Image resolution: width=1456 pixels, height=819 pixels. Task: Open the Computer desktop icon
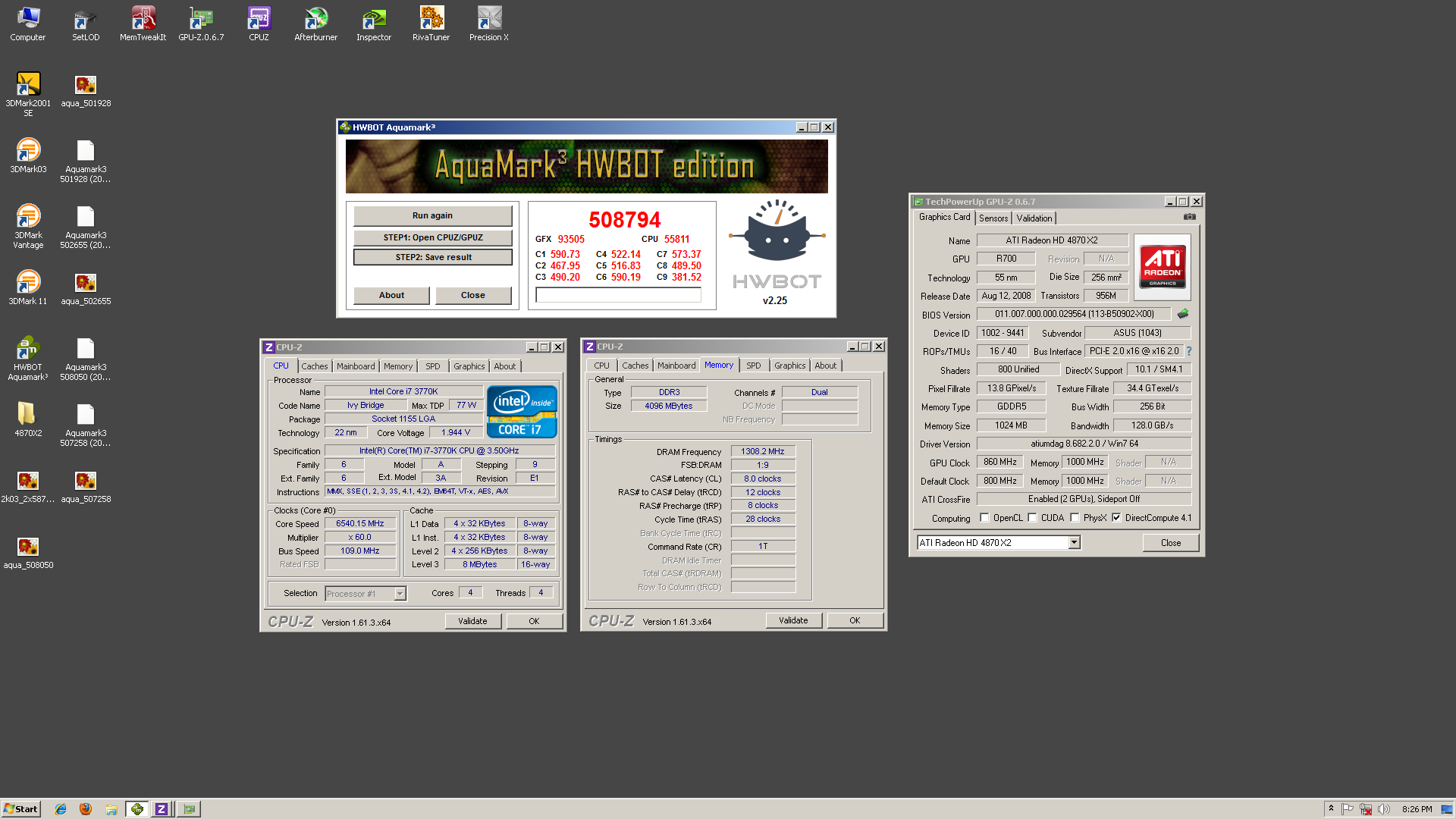pyautogui.click(x=28, y=23)
